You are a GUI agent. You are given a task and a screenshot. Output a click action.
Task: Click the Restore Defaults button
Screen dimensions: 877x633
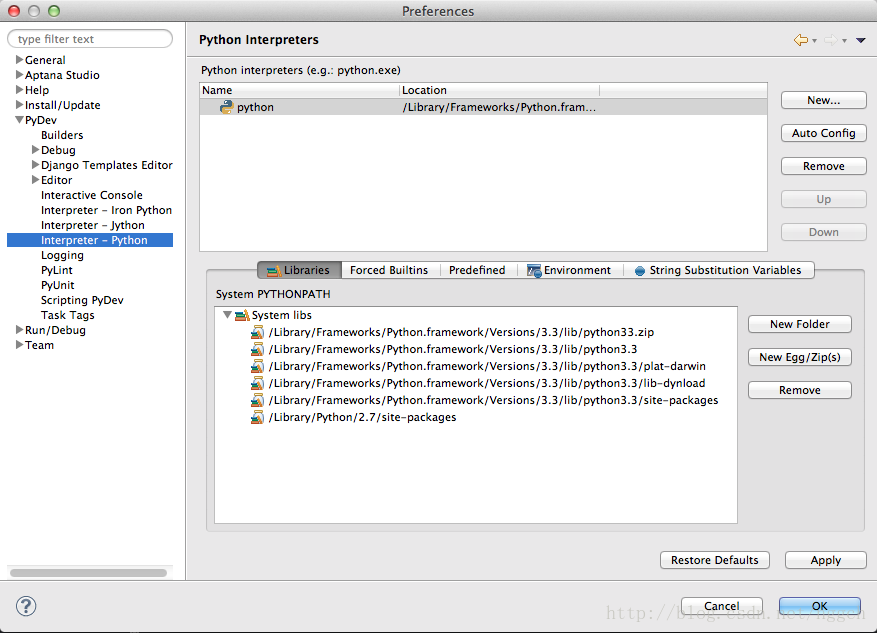point(715,560)
